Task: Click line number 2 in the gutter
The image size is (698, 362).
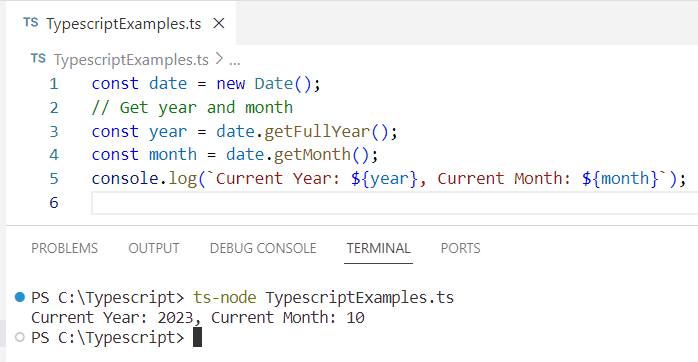Action: pyautogui.click(x=54, y=108)
